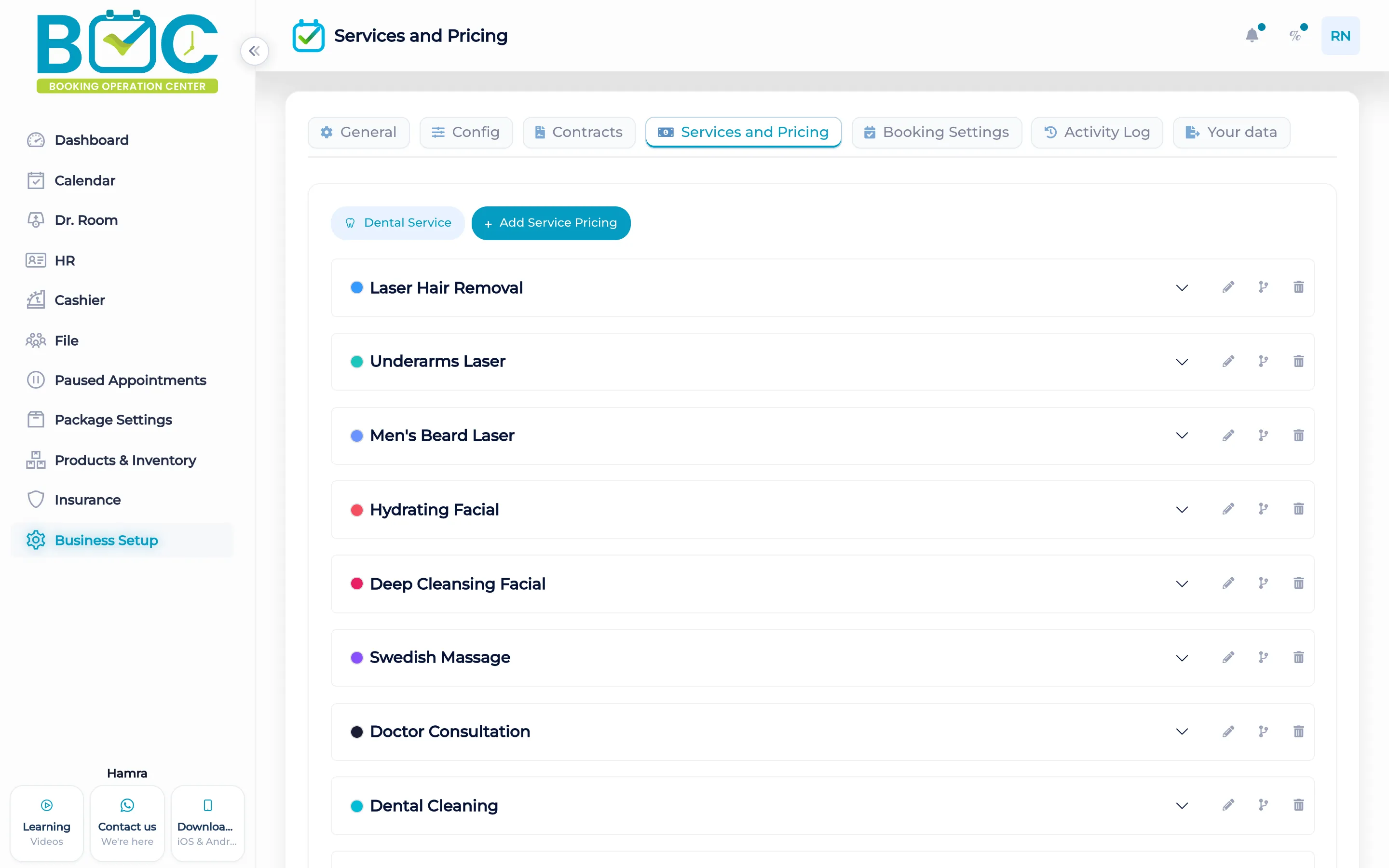The image size is (1389, 868).
Task: Open the Contracts tab
Action: pyautogui.click(x=579, y=133)
